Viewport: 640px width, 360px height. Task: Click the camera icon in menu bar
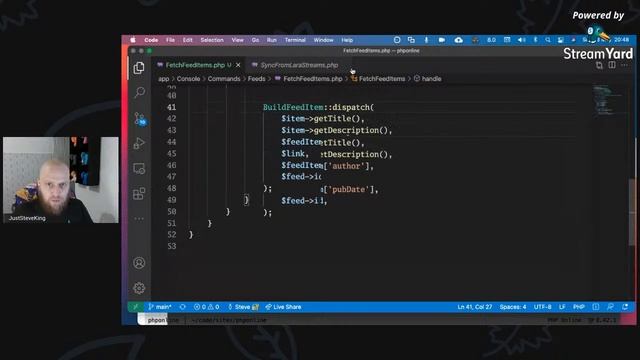pyautogui.click(x=442, y=40)
